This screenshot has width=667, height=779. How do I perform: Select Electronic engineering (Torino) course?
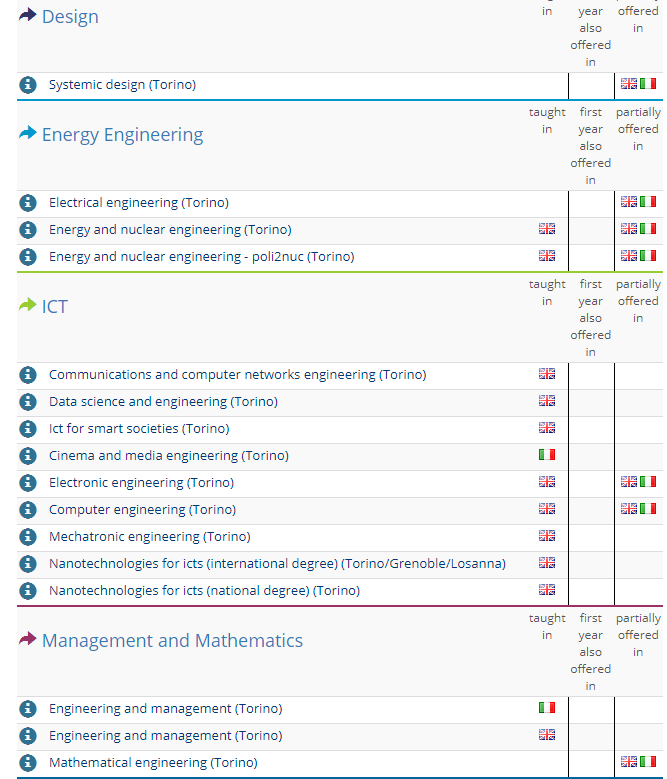tap(141, 483)
